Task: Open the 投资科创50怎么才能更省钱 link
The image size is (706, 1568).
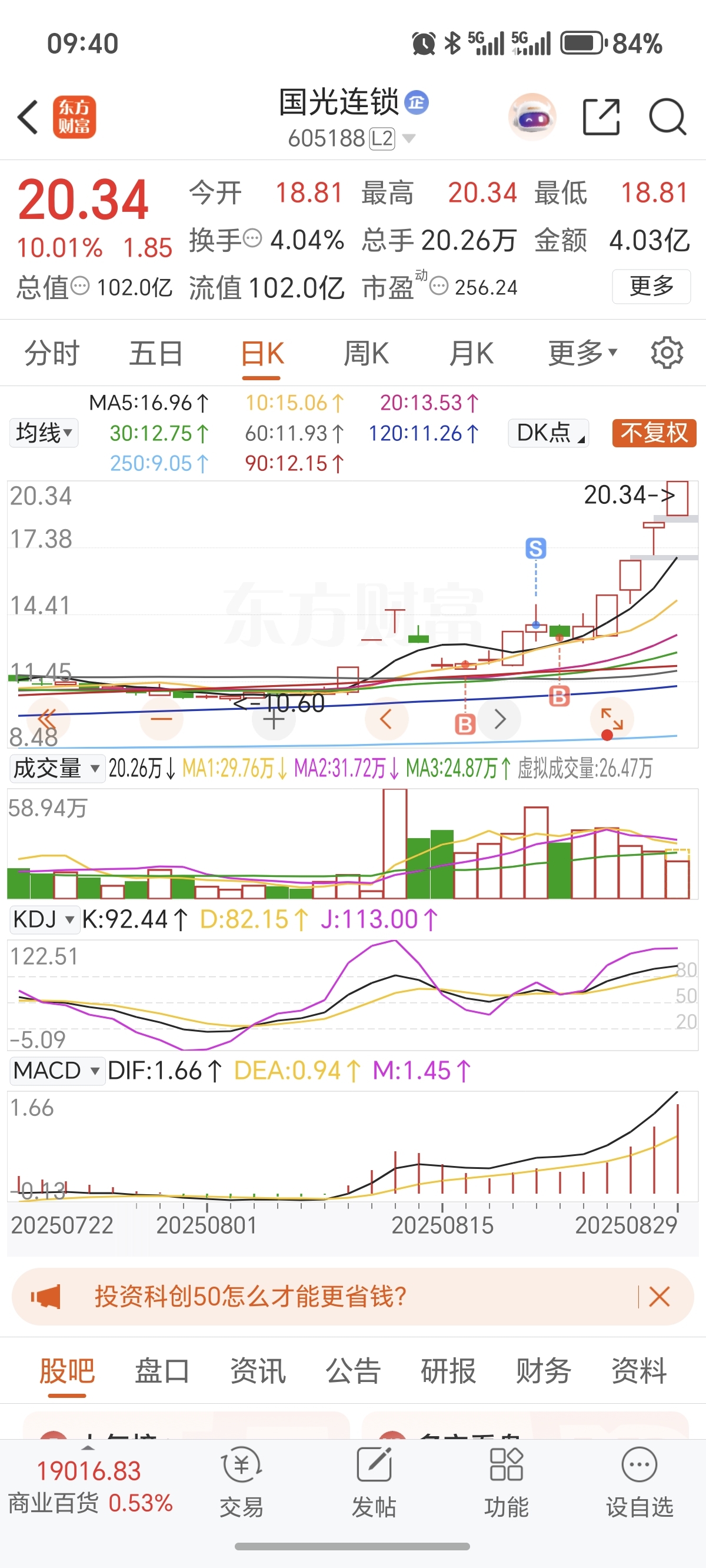Action: (251, 1297)
